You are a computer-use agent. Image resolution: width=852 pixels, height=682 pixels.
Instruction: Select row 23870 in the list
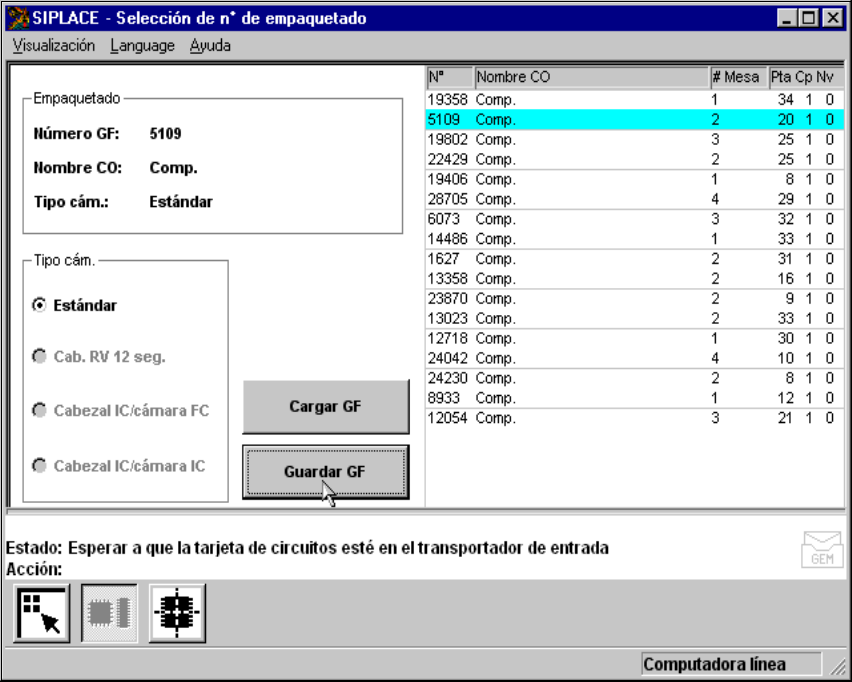[x=635, y=299]
